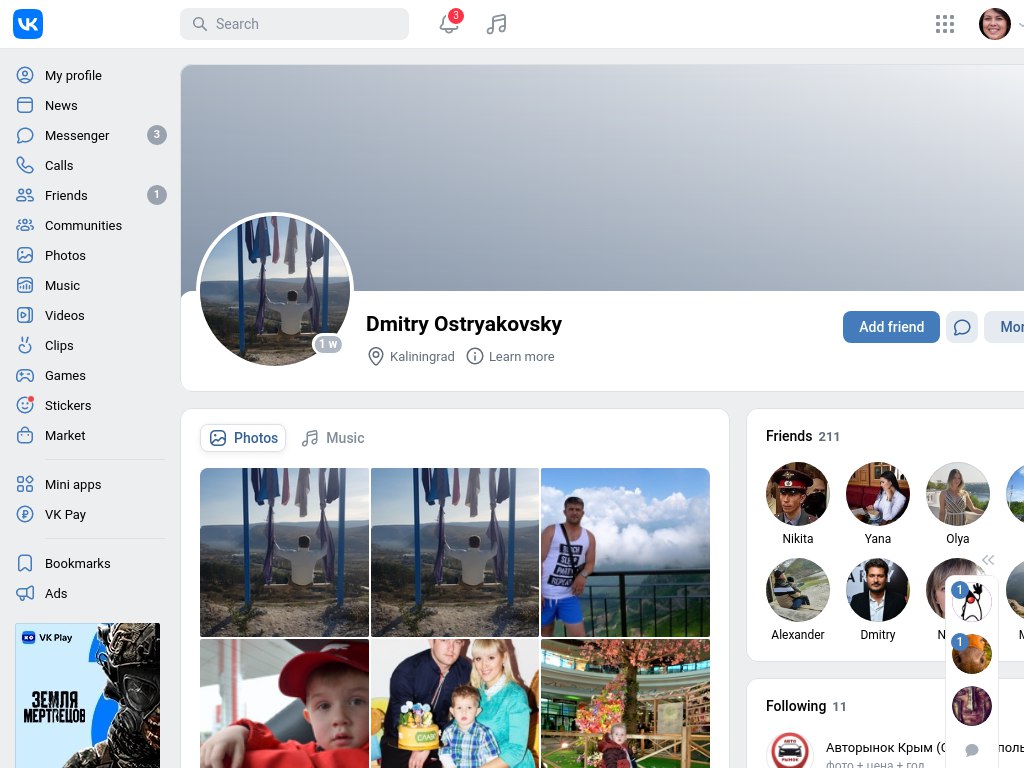The height and width of the screenshot is (768, 1024).
Task: Open Learn more profile details
Action: point(511,357)
